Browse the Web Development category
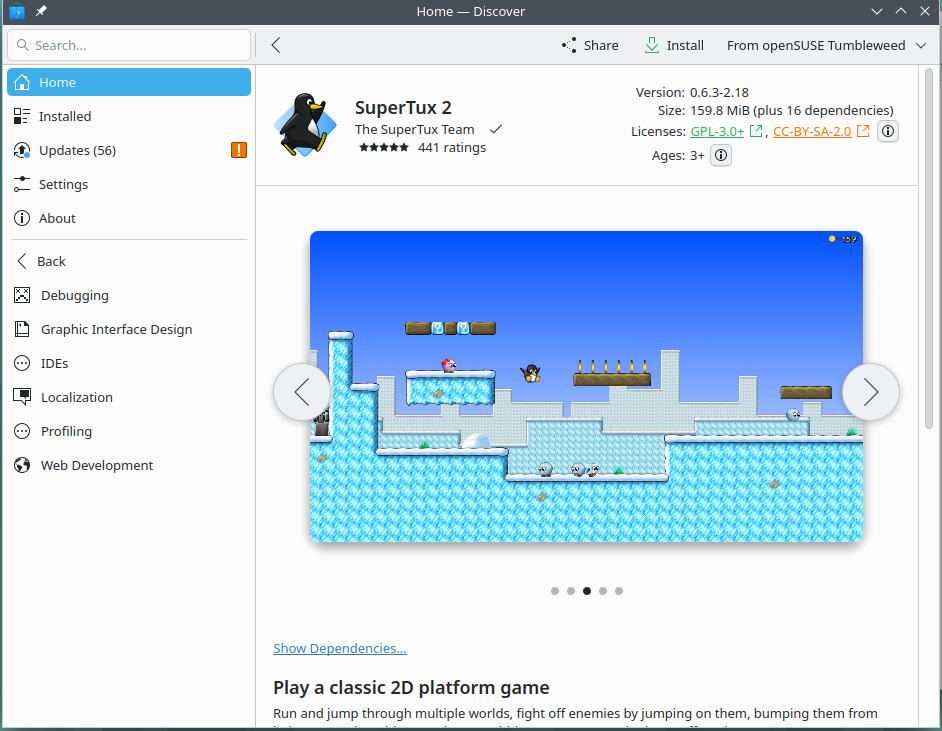 point(129,465)
